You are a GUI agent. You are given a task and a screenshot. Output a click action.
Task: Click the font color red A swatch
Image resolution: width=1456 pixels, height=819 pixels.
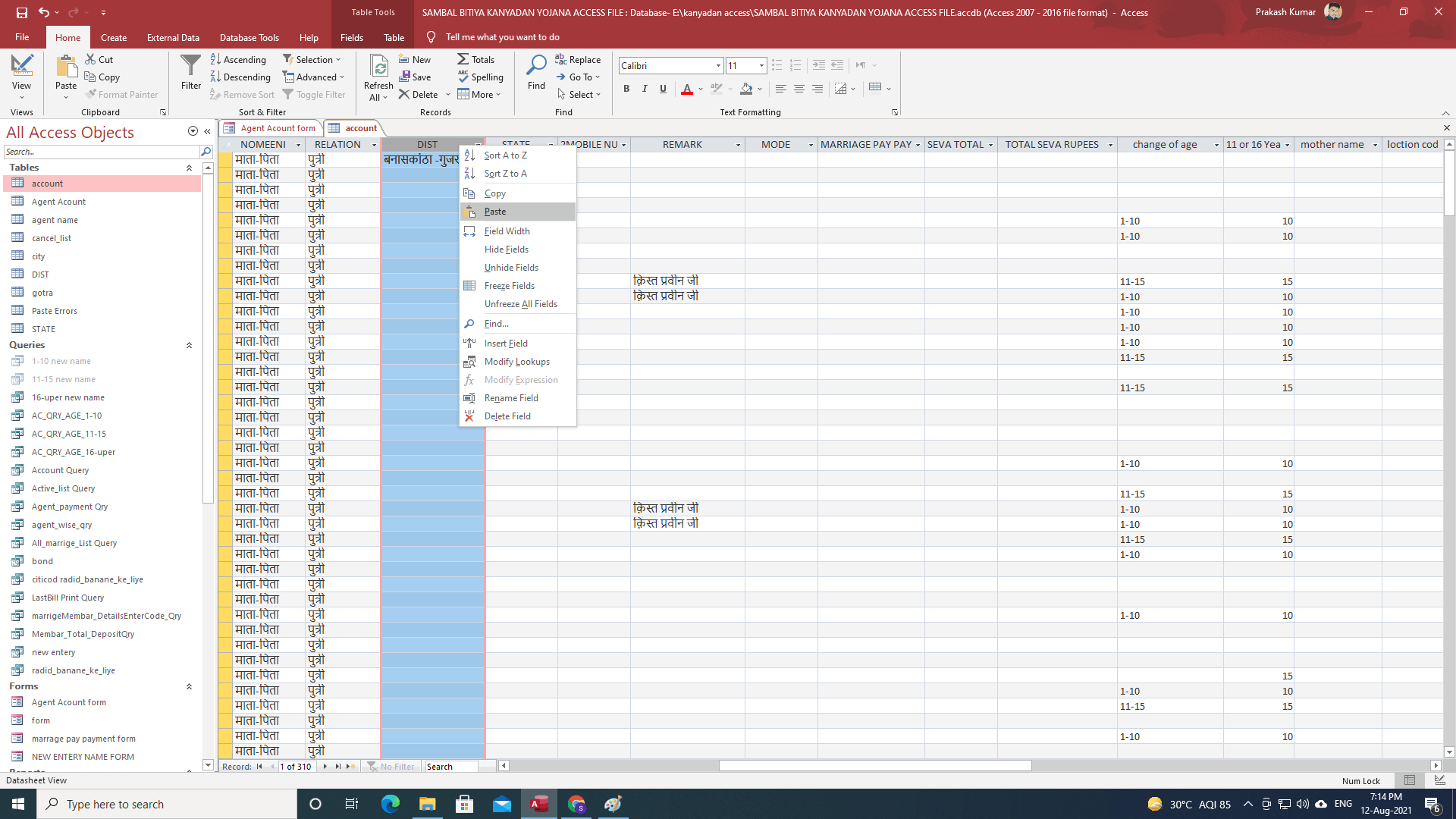point(686,89)
